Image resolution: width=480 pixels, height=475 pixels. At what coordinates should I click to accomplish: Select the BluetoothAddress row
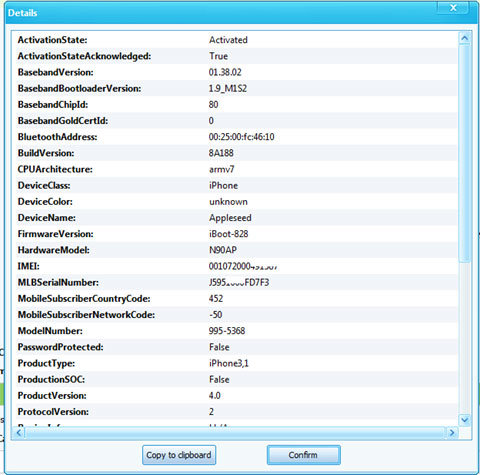[x=237, y=137]
